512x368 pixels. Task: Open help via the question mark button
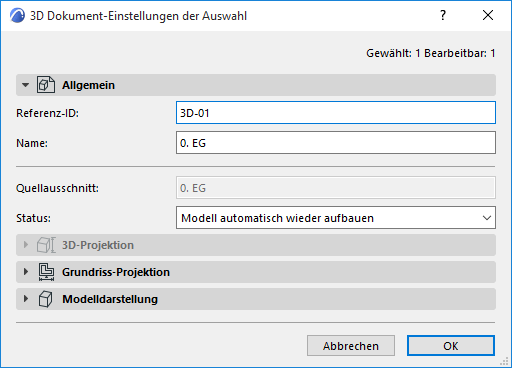tap(443, 15)
